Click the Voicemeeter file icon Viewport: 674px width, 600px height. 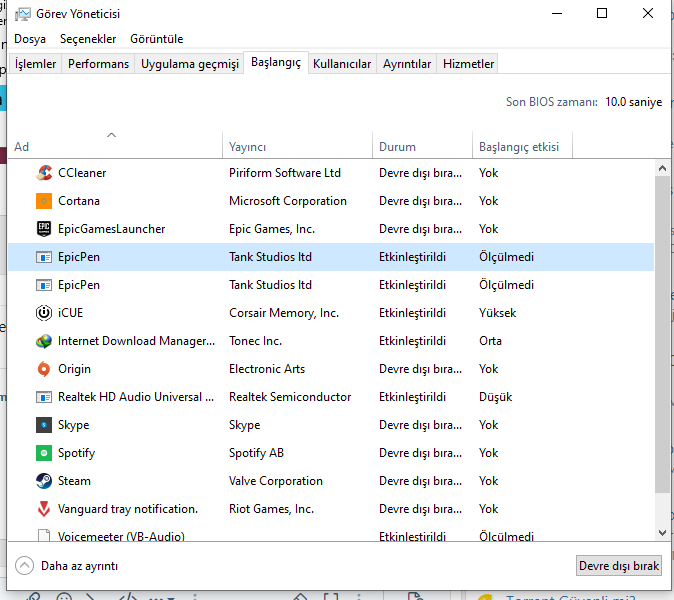tap(44, 536)
